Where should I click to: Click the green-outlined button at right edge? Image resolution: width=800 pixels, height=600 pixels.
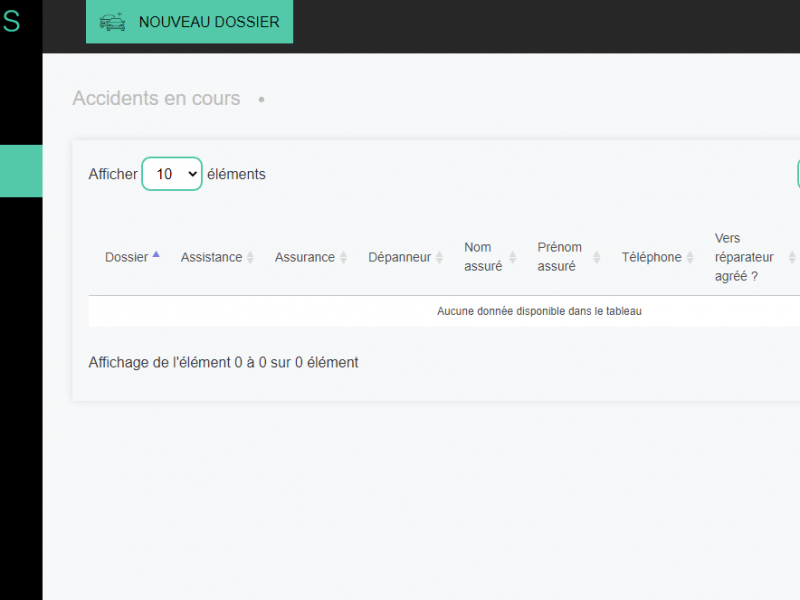point(797,174)
